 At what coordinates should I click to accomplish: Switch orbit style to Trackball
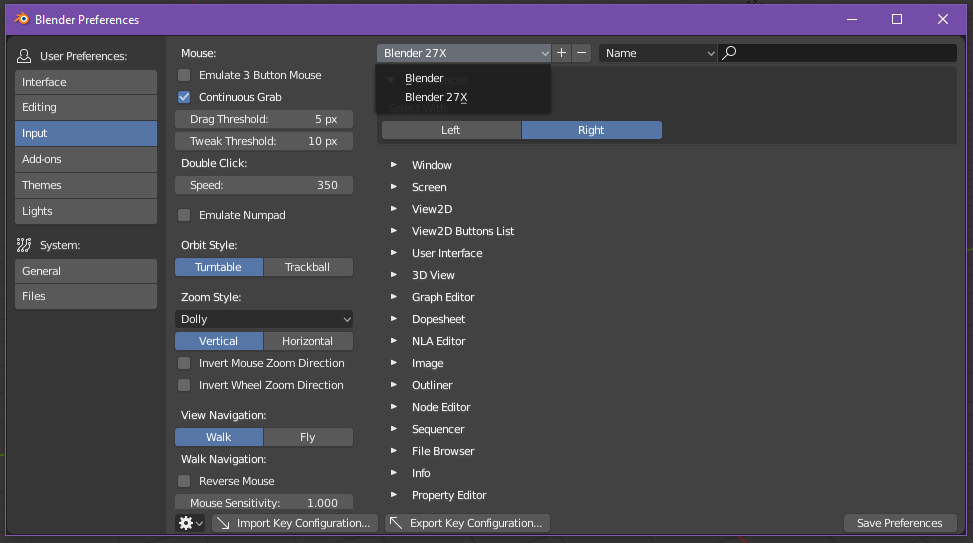coord(308,267)
